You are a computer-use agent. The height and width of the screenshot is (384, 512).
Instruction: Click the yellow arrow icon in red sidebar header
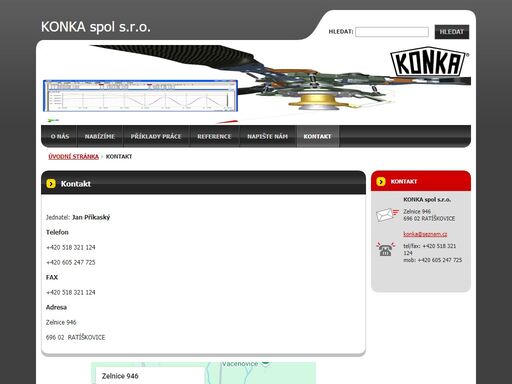click(381, 182)
